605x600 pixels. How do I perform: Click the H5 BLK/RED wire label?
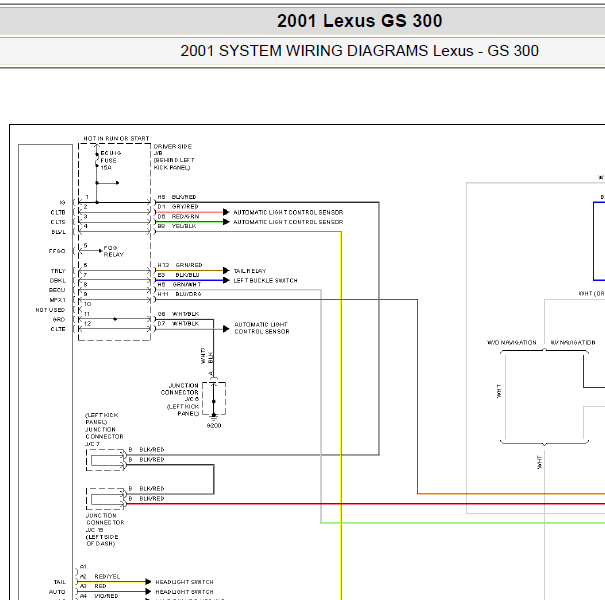point(177,197)
